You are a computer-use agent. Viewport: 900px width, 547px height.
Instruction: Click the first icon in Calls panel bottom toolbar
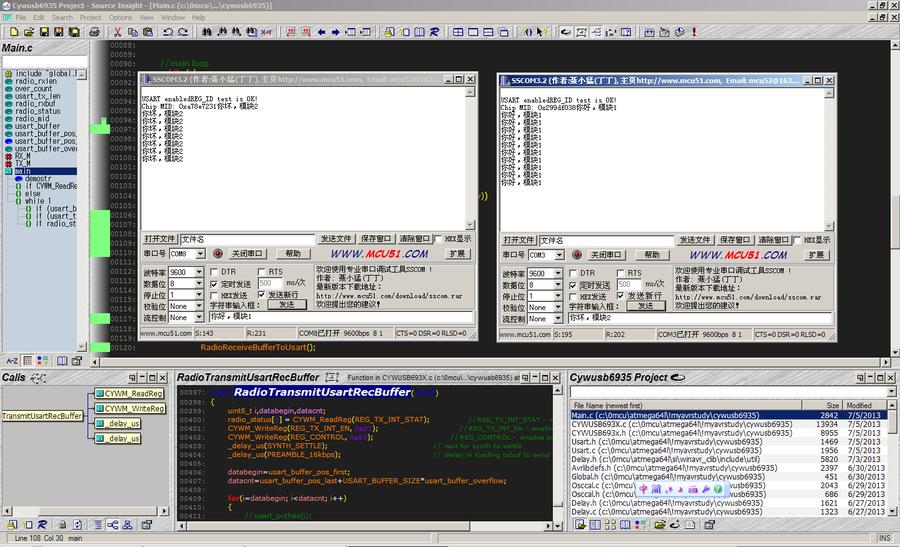pos(12,525)
